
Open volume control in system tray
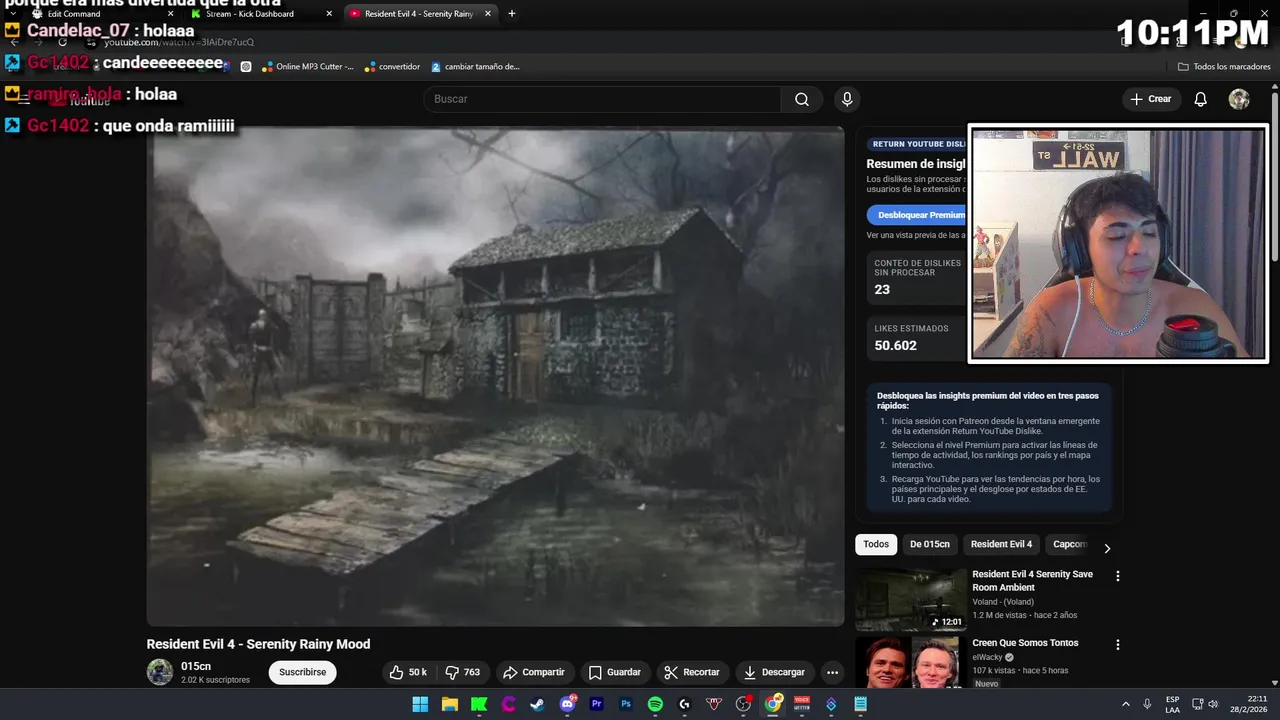pyautogui.click(x=1213, y=704)
